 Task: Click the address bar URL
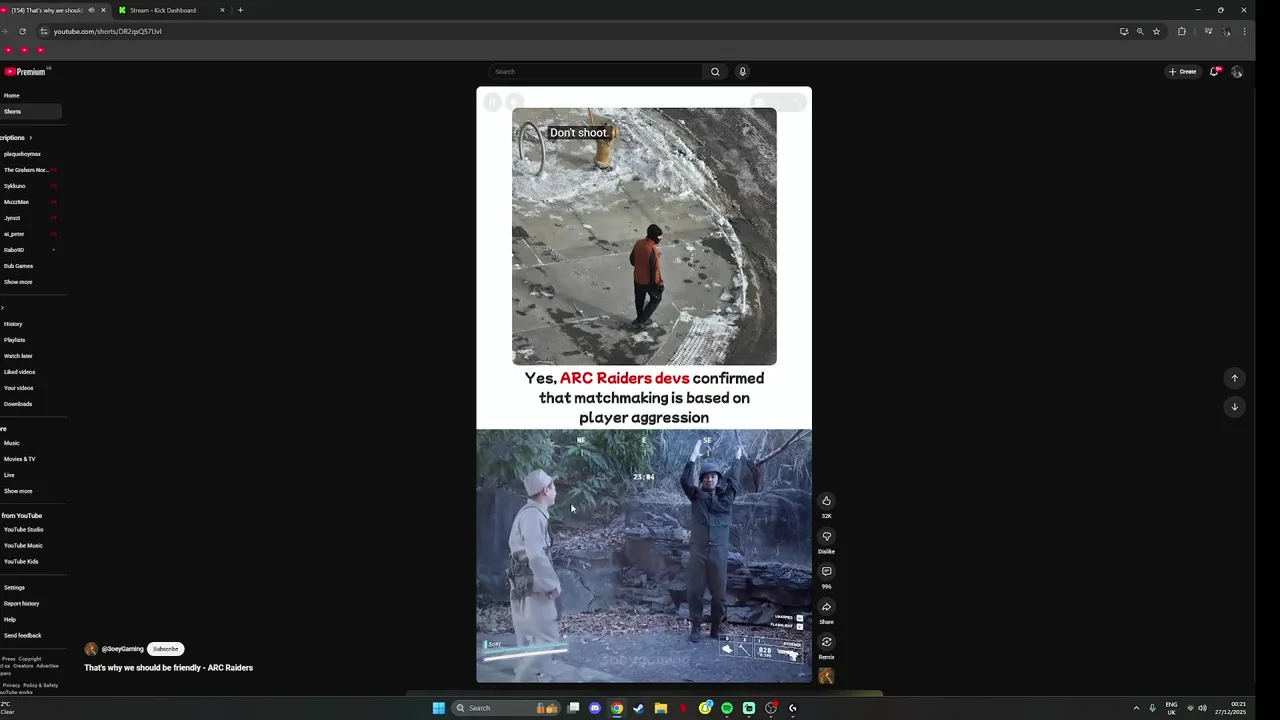click(x=107, y=31)
